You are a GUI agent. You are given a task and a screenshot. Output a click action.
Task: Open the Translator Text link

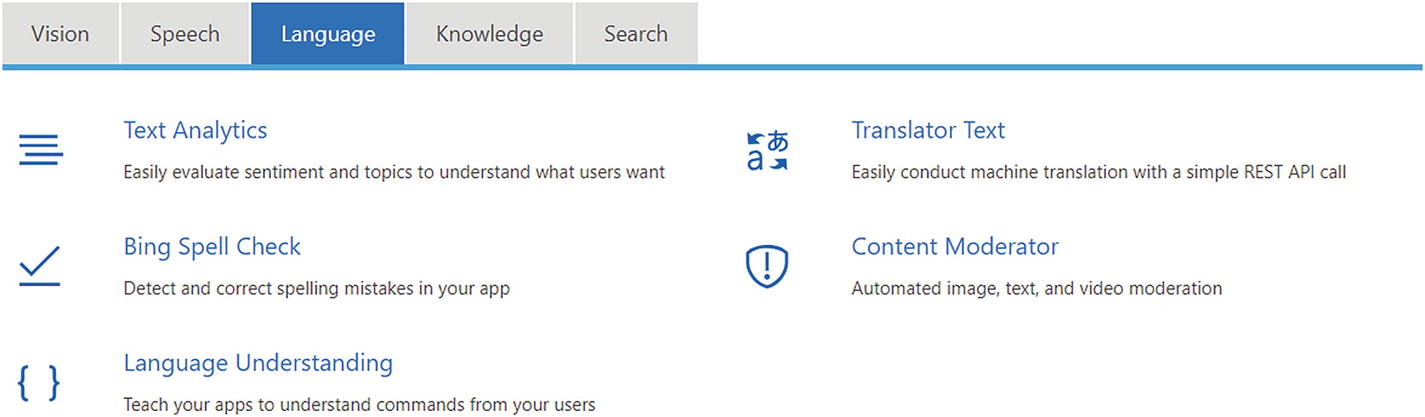pos(928,130)
